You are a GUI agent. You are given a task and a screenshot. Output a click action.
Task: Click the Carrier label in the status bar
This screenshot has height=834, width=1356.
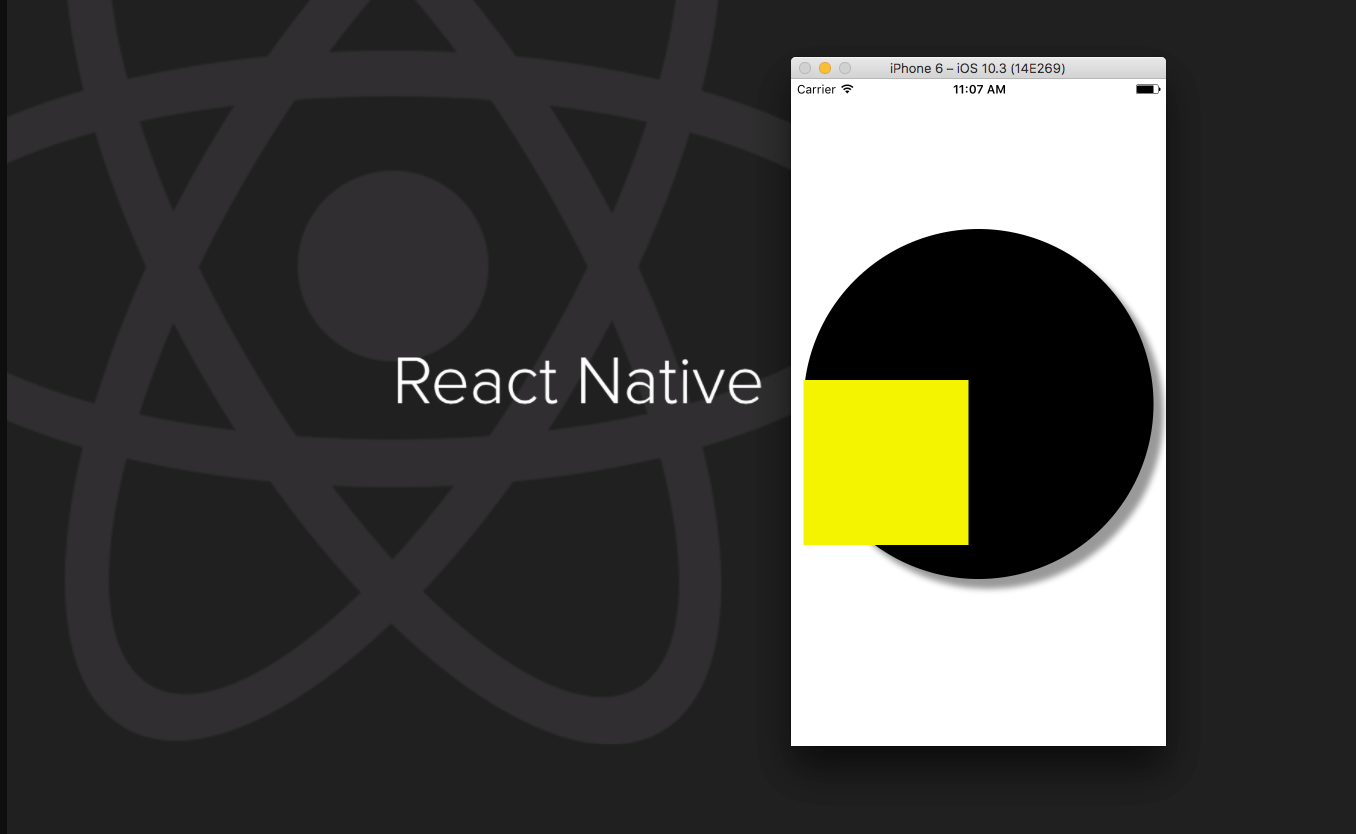click(816, 89)
